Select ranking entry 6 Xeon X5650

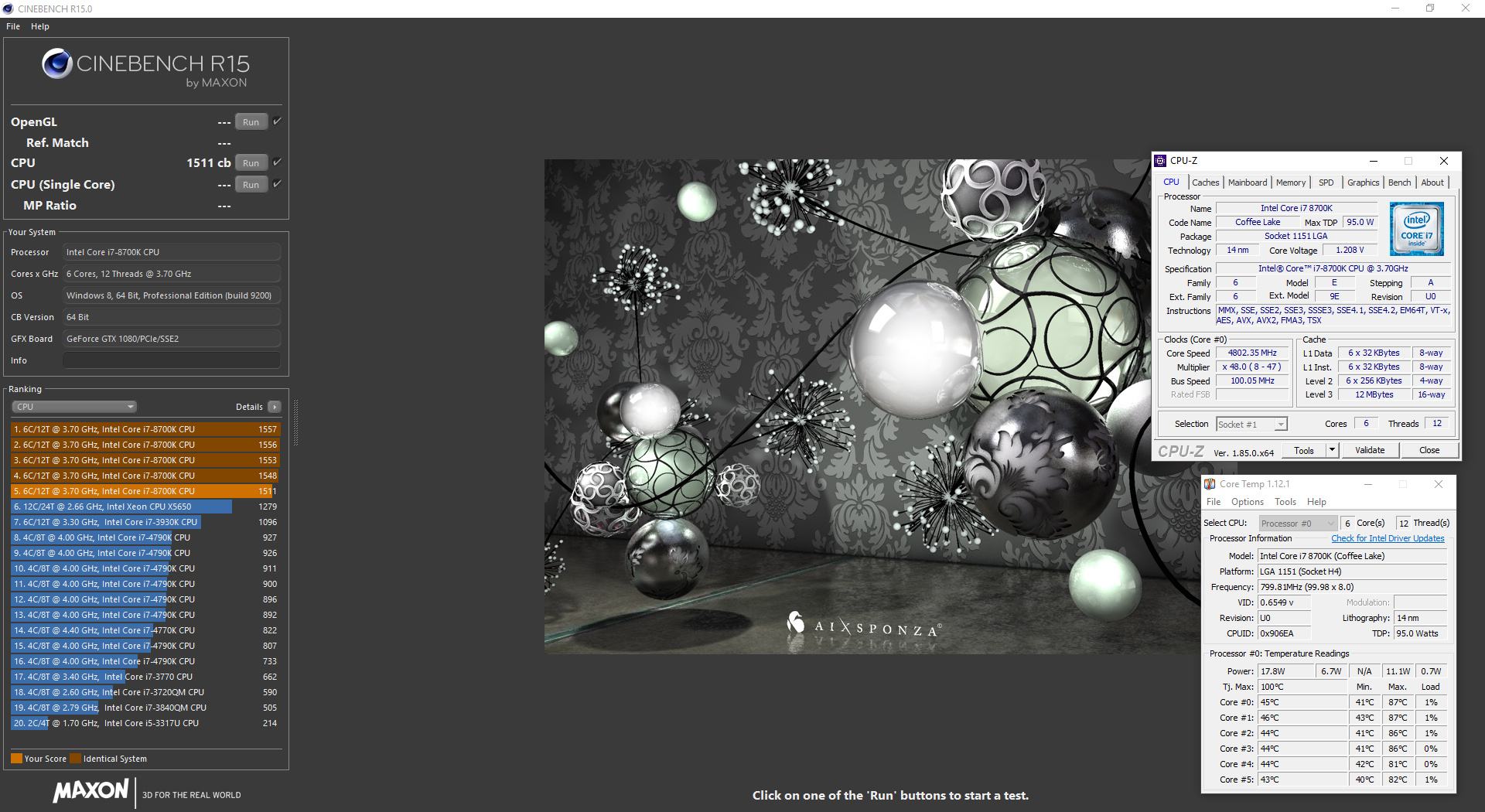(x=145, y=507)
